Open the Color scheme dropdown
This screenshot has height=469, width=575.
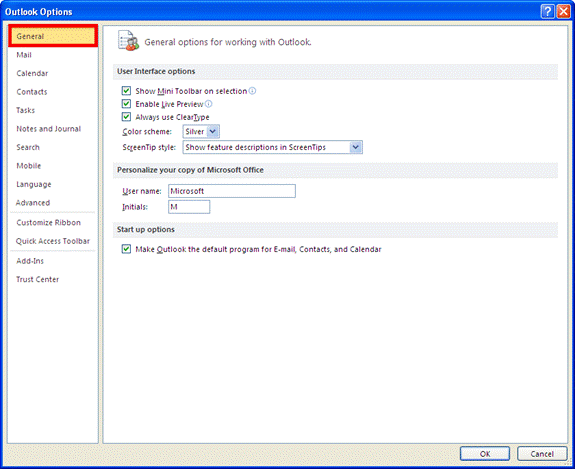pos(201,131)
